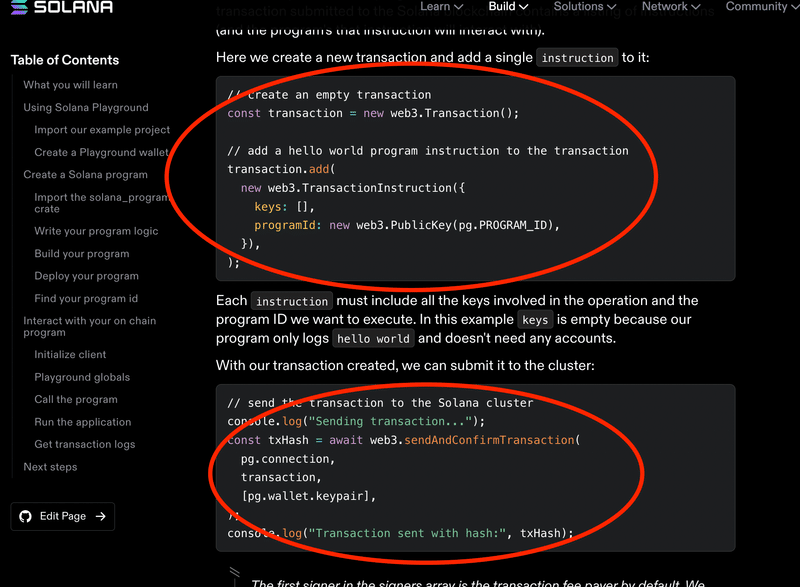The height and width of the screenshot is (587, 800).
Task: Click the 'pg.connection,' code line
Action: click(x=288, y=458)
